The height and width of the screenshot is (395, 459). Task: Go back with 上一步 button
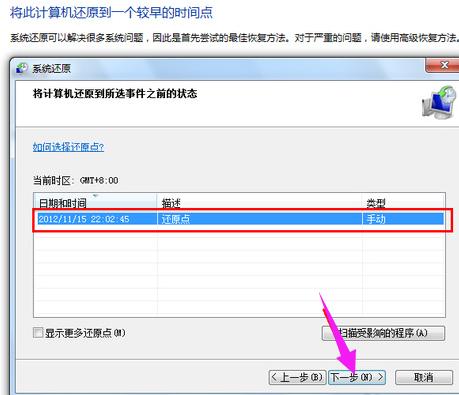pyautogui.click(x=297, y=377)
